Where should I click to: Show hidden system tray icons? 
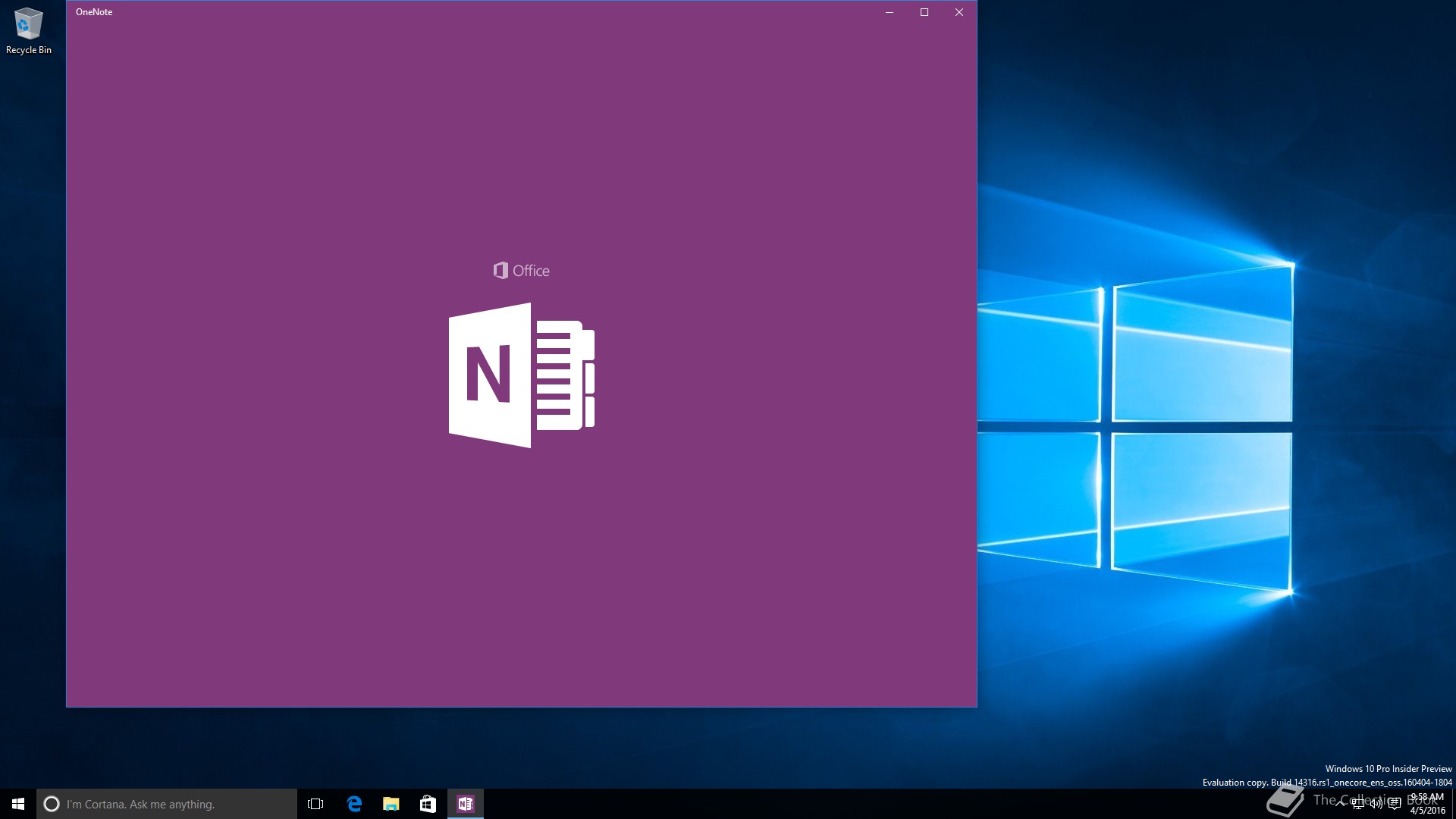(1340, 804)
